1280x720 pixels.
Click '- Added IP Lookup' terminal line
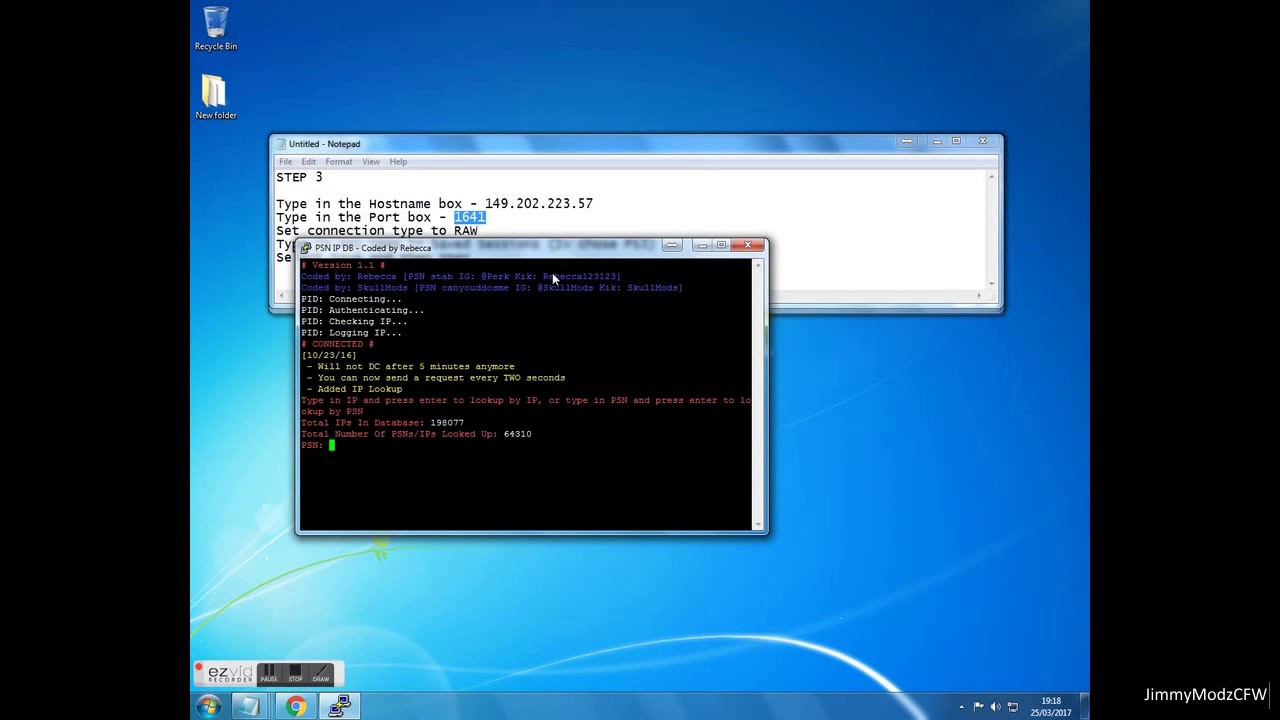(x=355, y=389)
